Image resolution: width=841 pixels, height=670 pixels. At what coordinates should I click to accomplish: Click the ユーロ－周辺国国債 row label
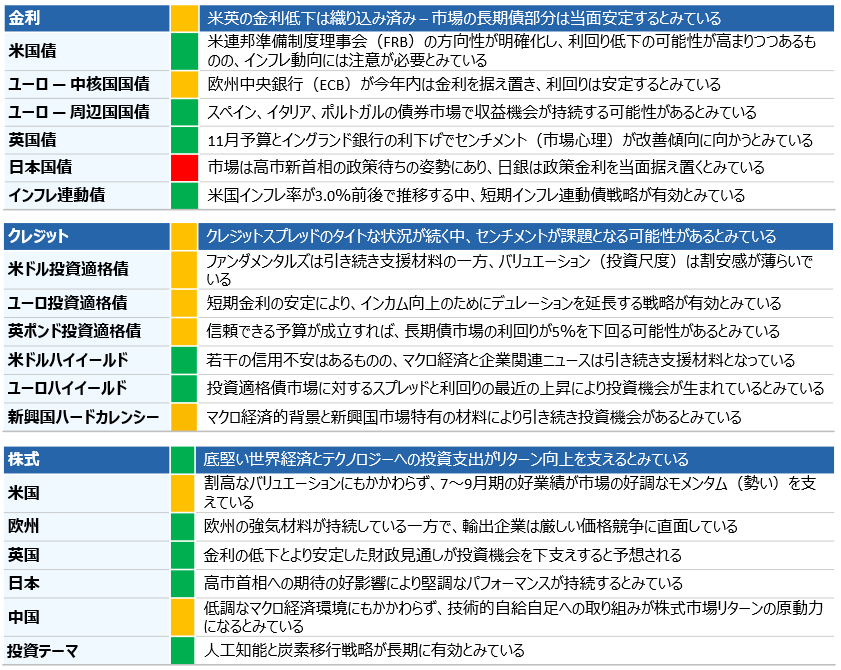(x=78, y=112)
